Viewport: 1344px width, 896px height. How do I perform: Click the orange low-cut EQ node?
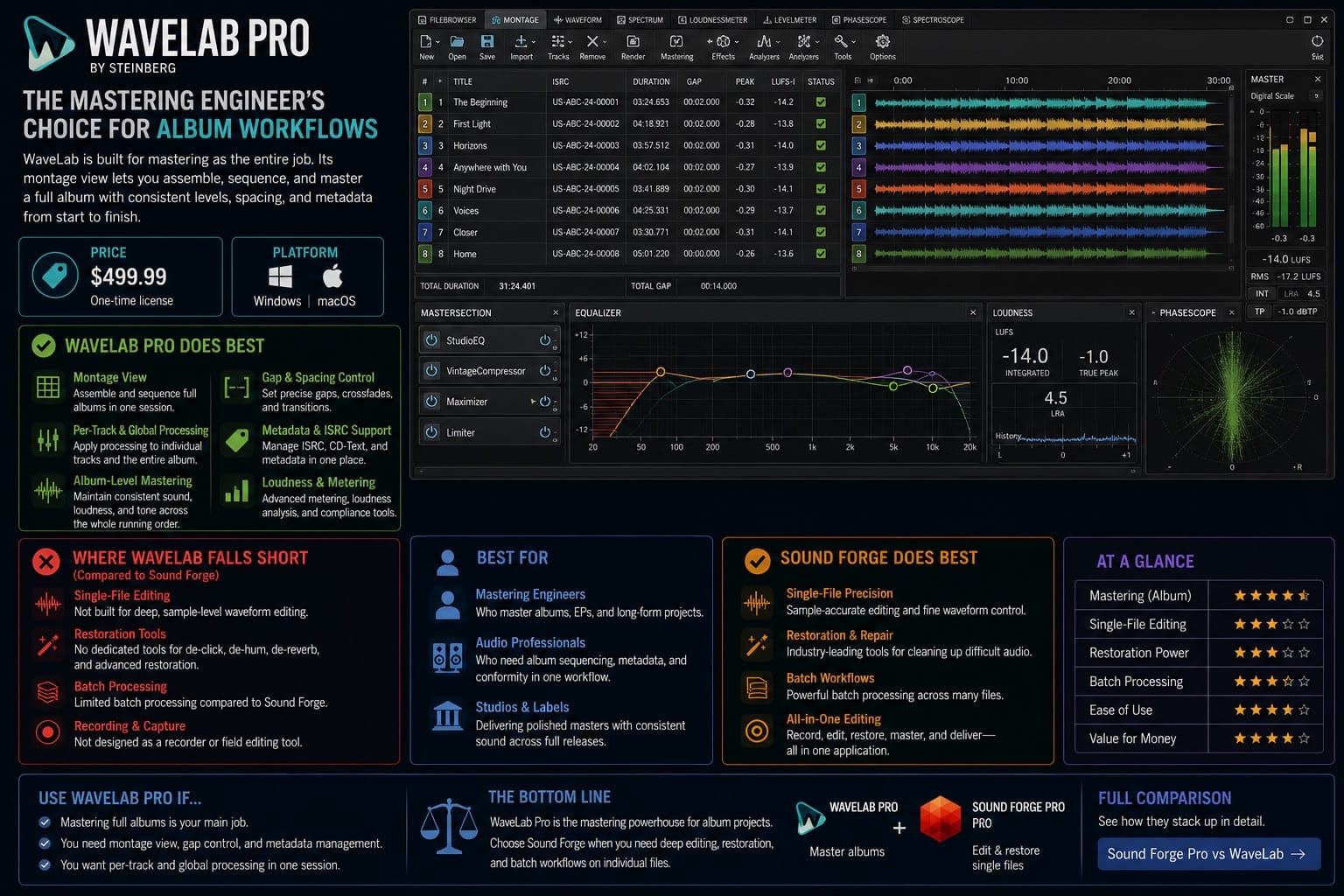pyautogui.click(x=661, y=372)
